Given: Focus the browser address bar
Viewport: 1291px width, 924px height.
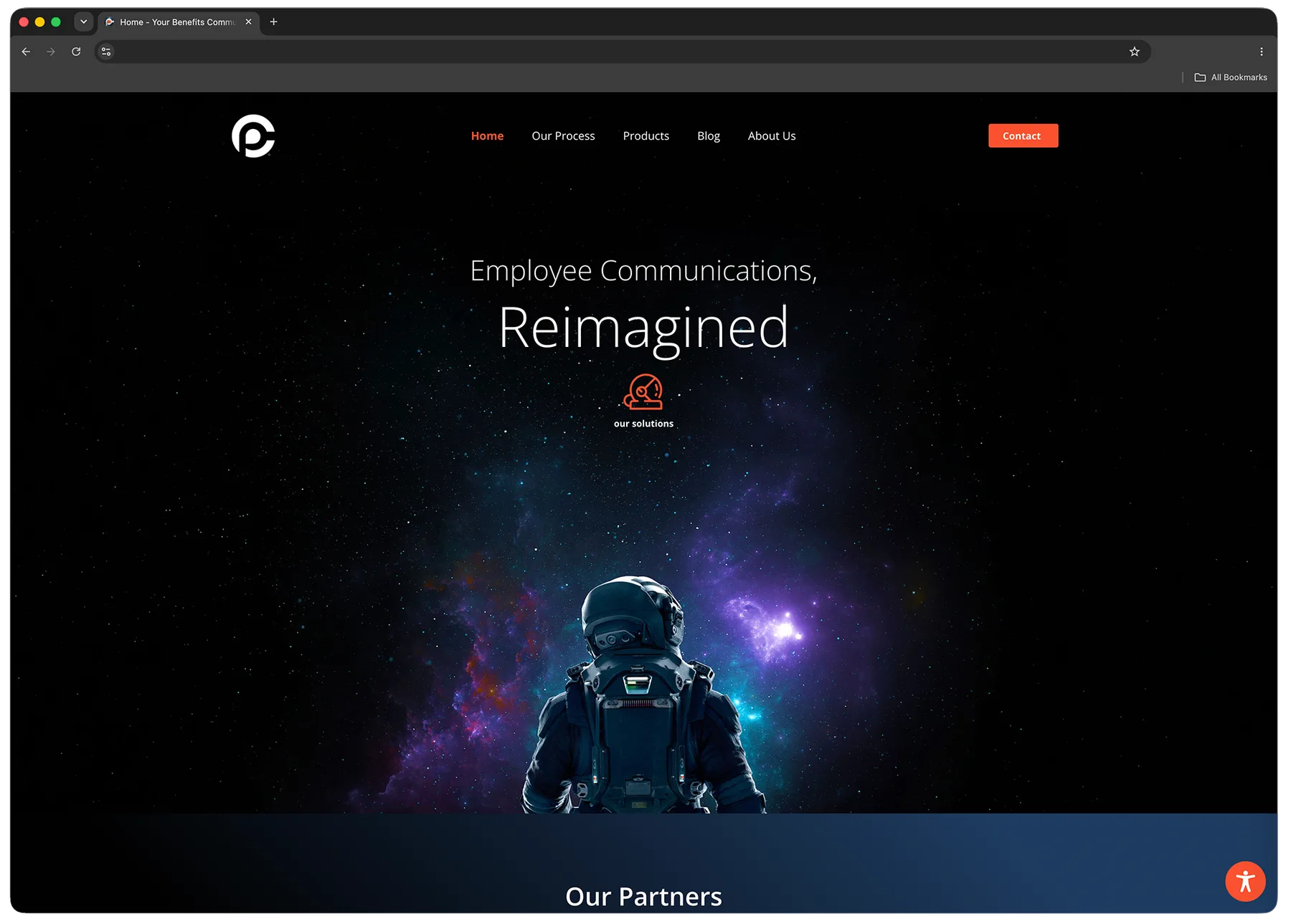Looking at the screenshot, I should 617,52.
